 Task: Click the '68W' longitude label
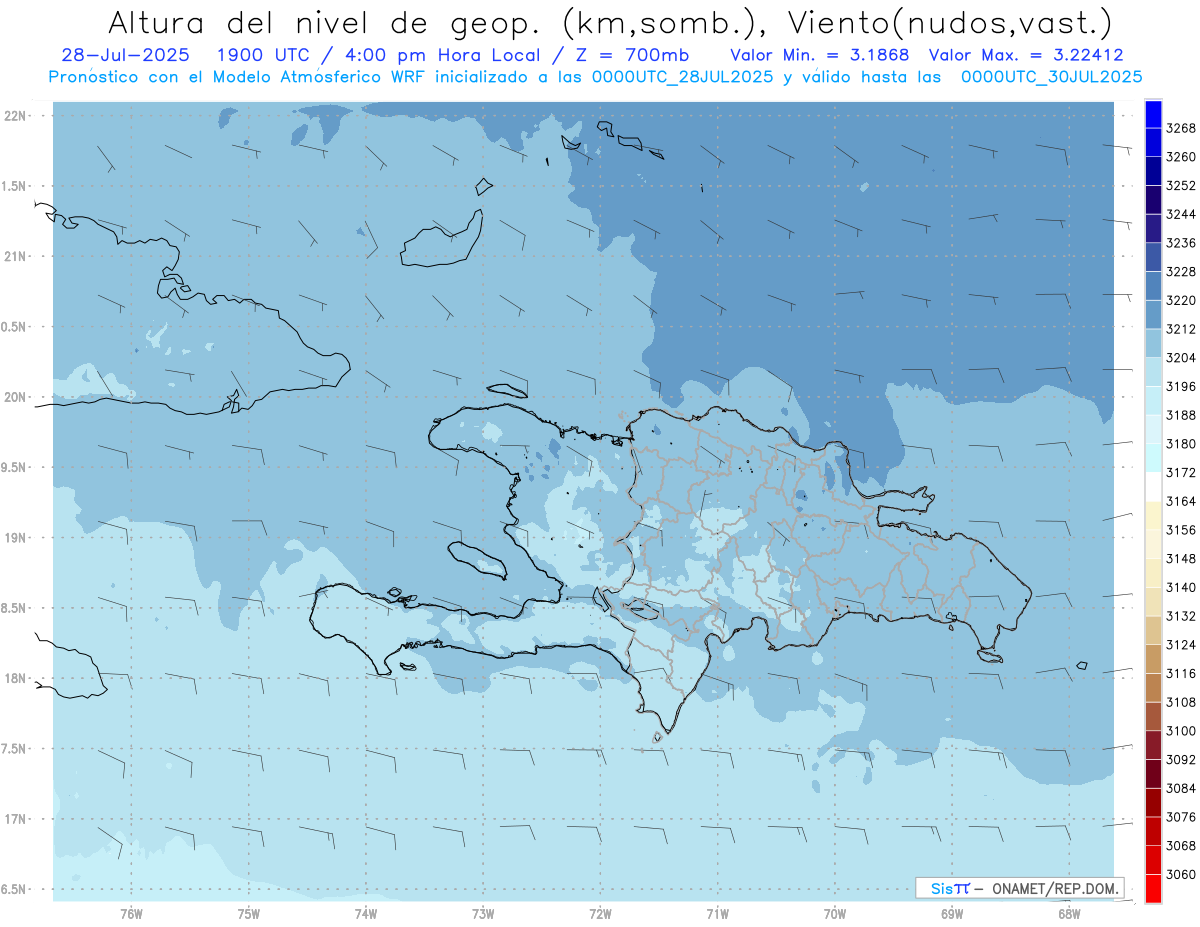click(x=1069, y=913)
